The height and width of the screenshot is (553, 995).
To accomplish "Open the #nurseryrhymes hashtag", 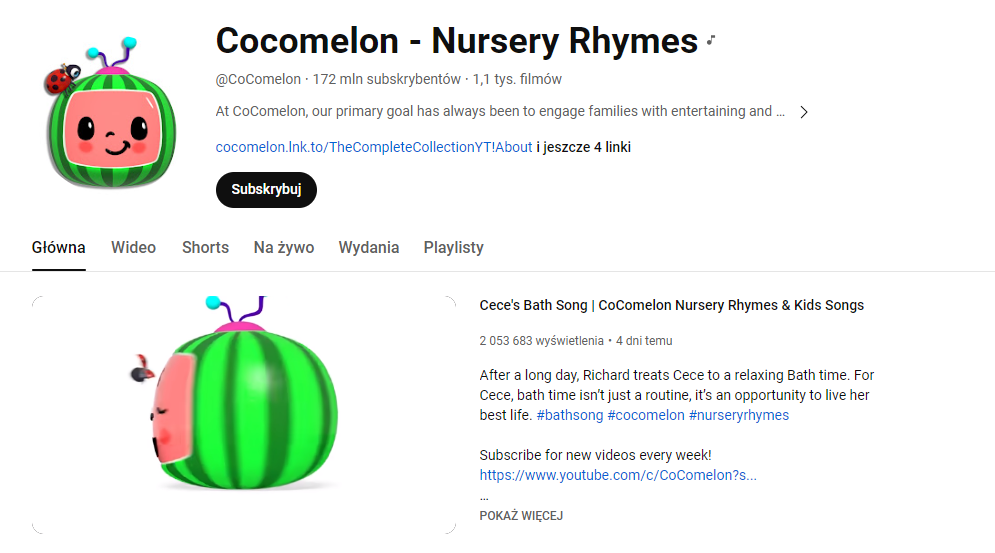I will point(738,415).
